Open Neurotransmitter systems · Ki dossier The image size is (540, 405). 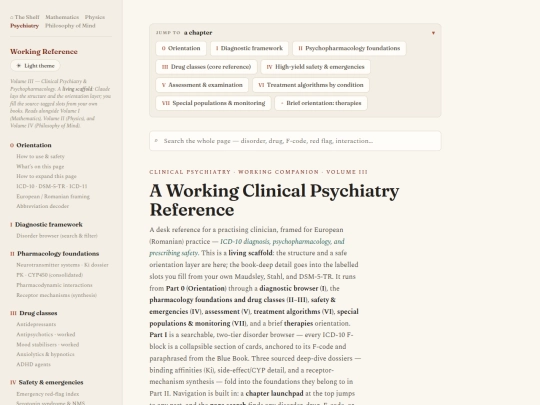point(62,265)
